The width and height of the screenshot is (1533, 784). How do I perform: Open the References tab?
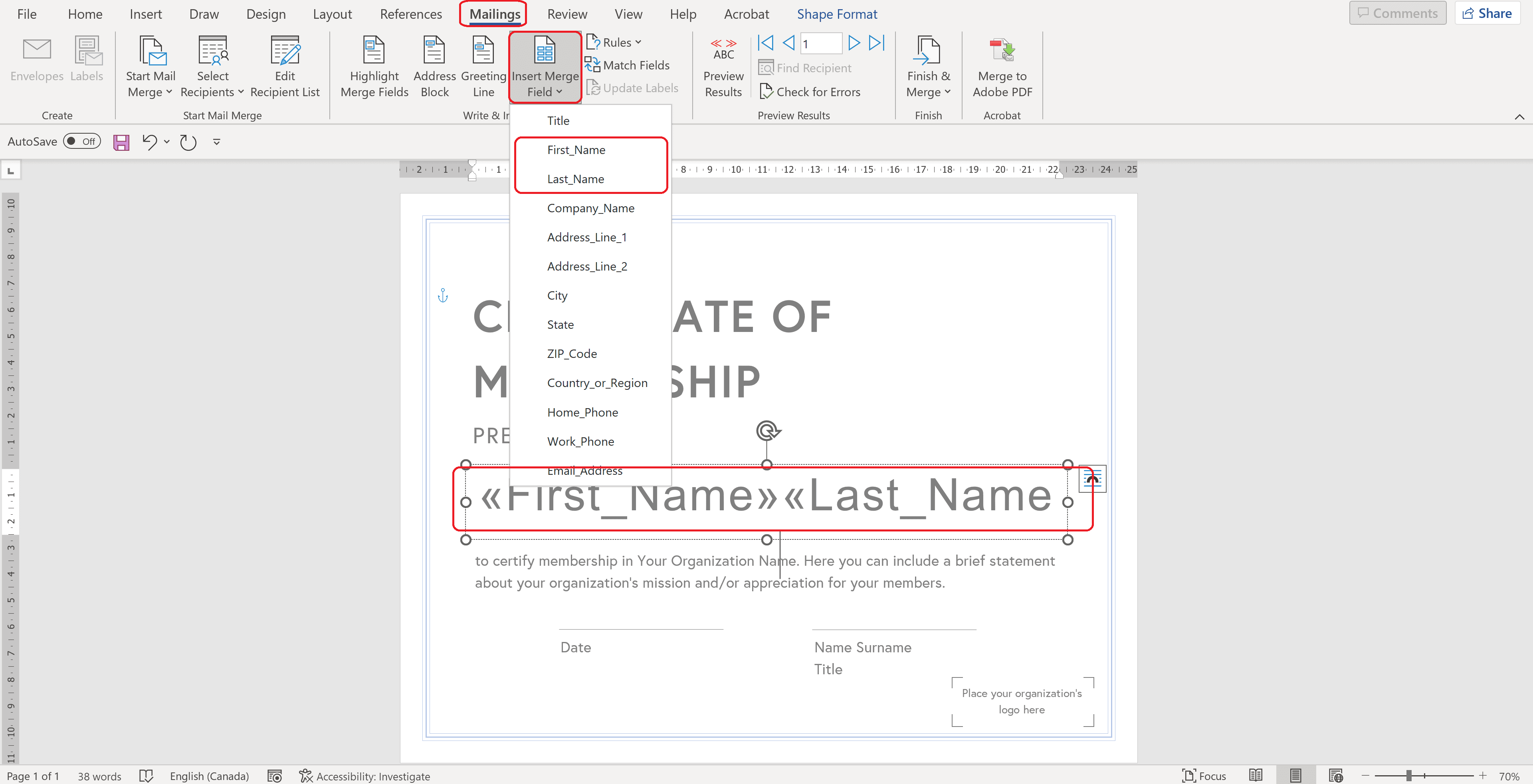[x=411, y=14]
